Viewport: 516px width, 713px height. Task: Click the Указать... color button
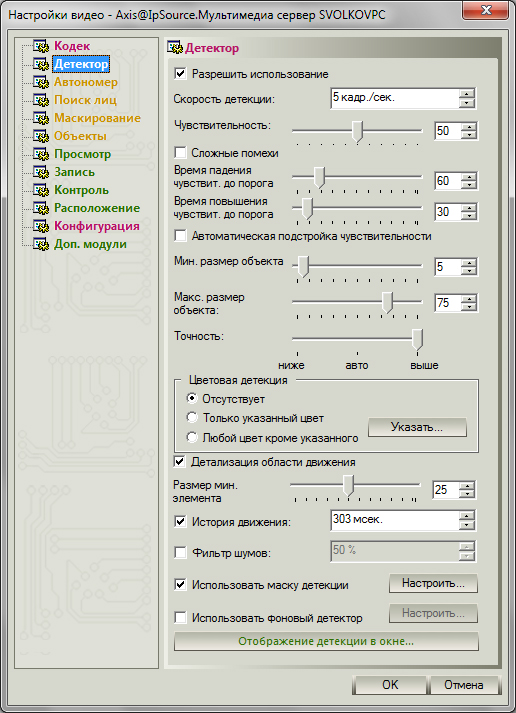click(x=417, y=427)
